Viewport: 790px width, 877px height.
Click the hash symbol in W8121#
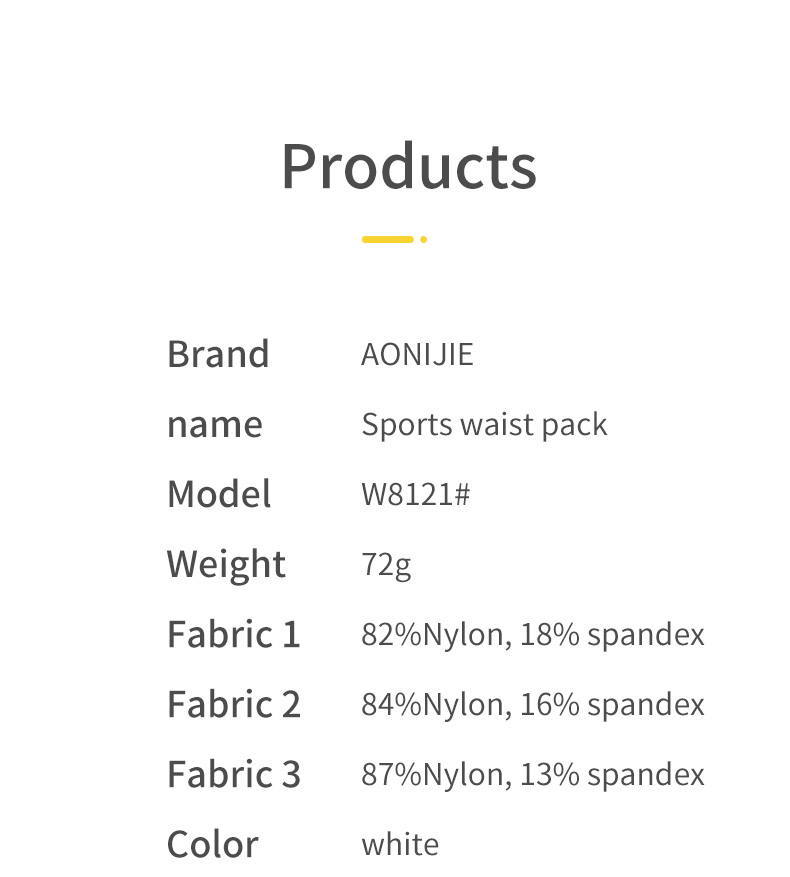[462, 495]
